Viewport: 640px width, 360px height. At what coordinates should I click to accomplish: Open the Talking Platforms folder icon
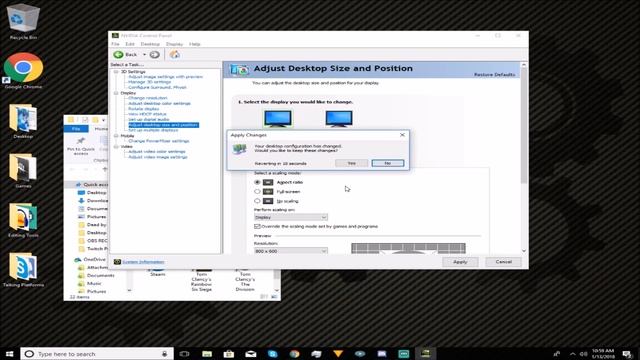pos(23,269)
